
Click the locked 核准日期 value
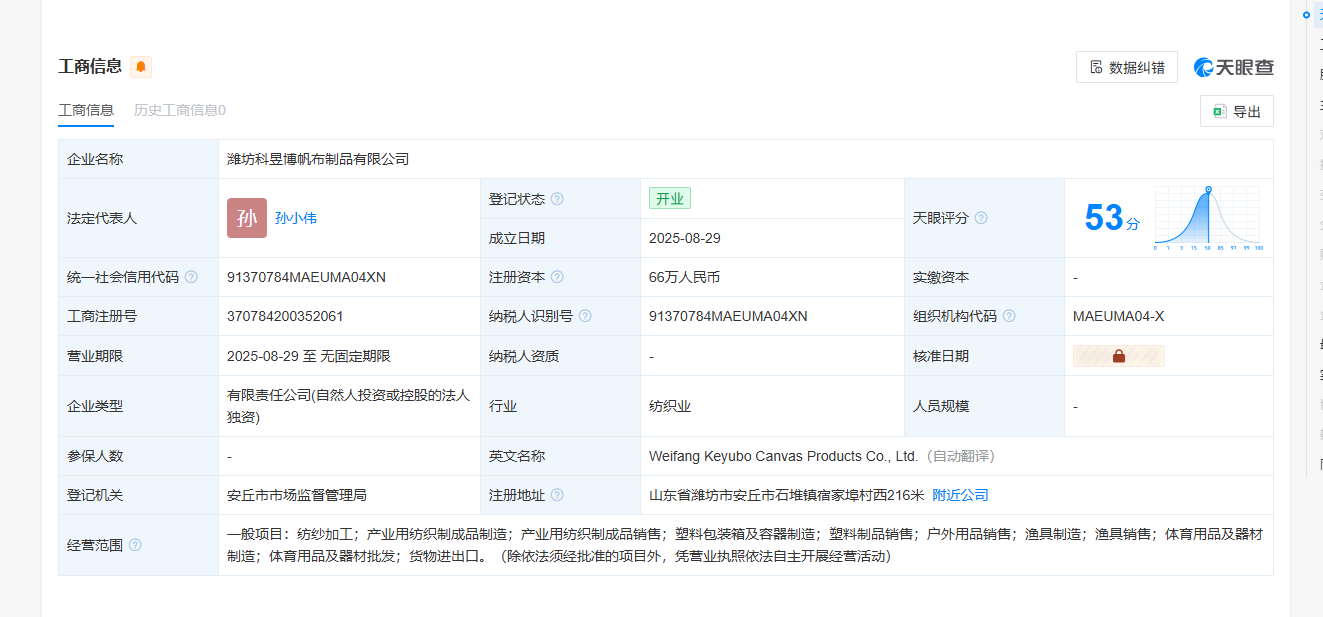(x=1118, y=356)
